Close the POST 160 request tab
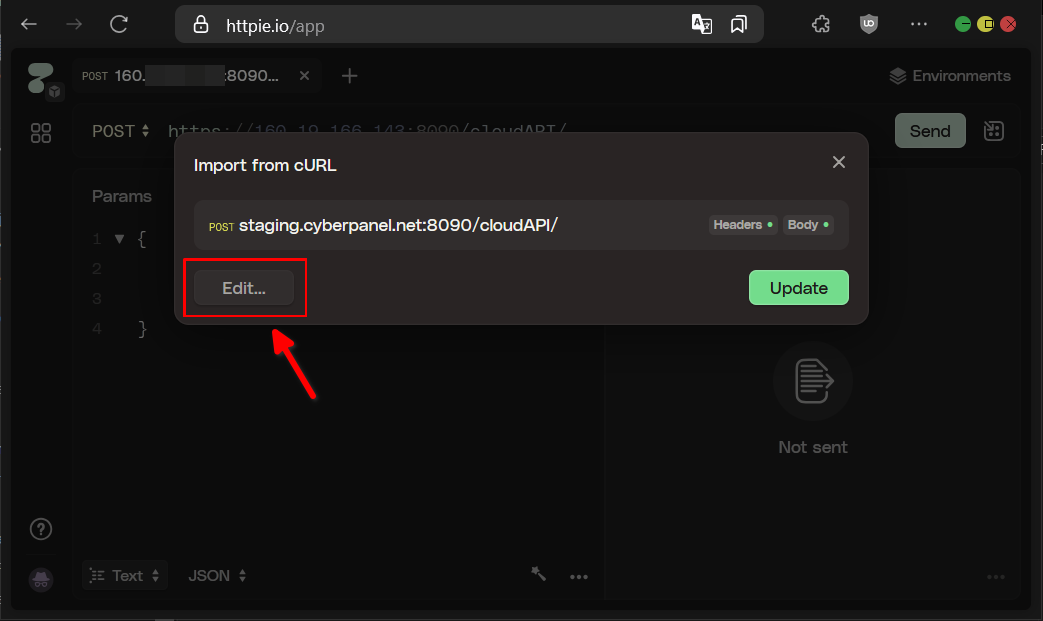The width and height of the screenshot is (1043, 621). 304,76
